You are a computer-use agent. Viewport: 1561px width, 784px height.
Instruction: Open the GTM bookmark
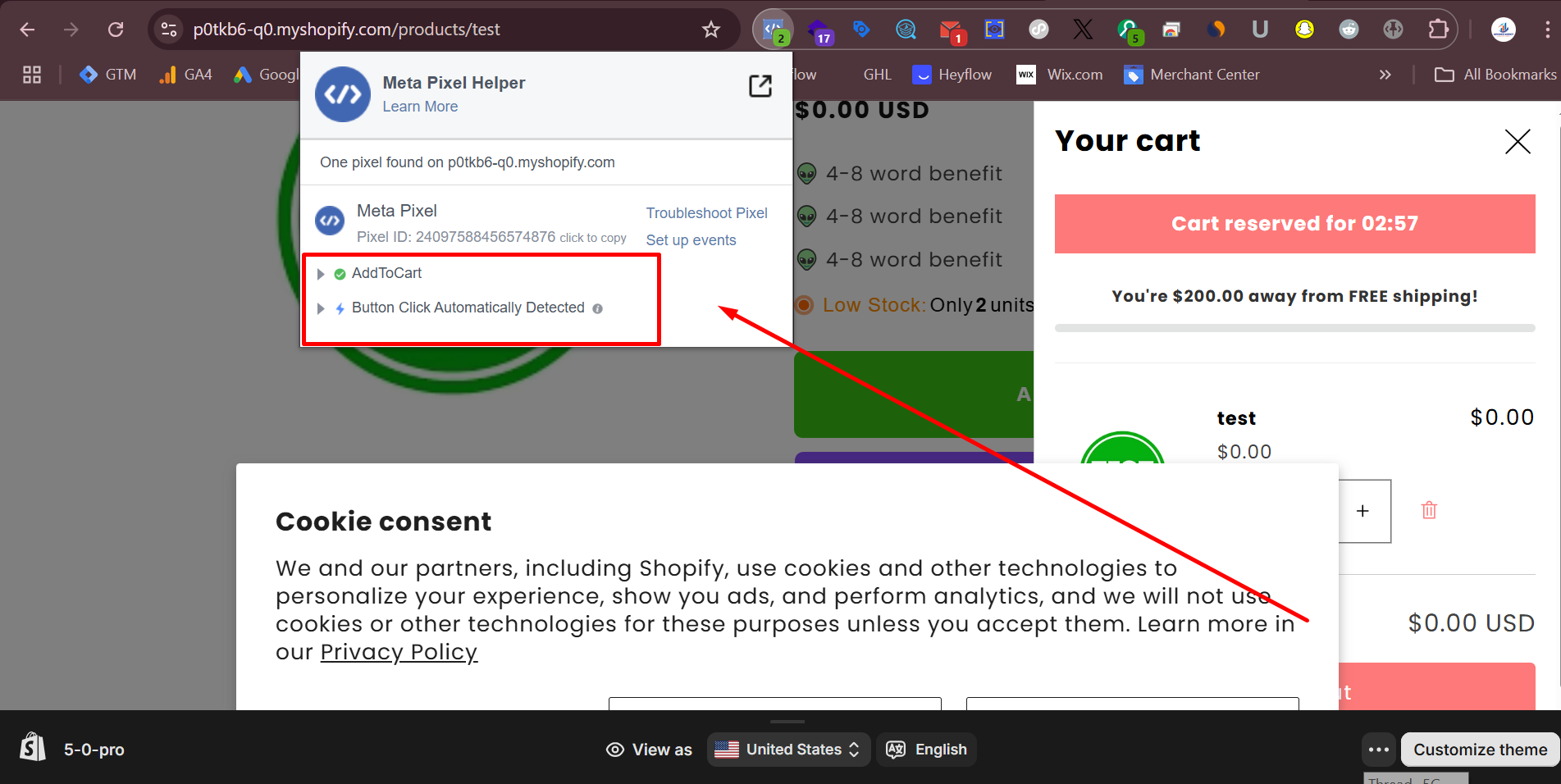coord(108,75)
